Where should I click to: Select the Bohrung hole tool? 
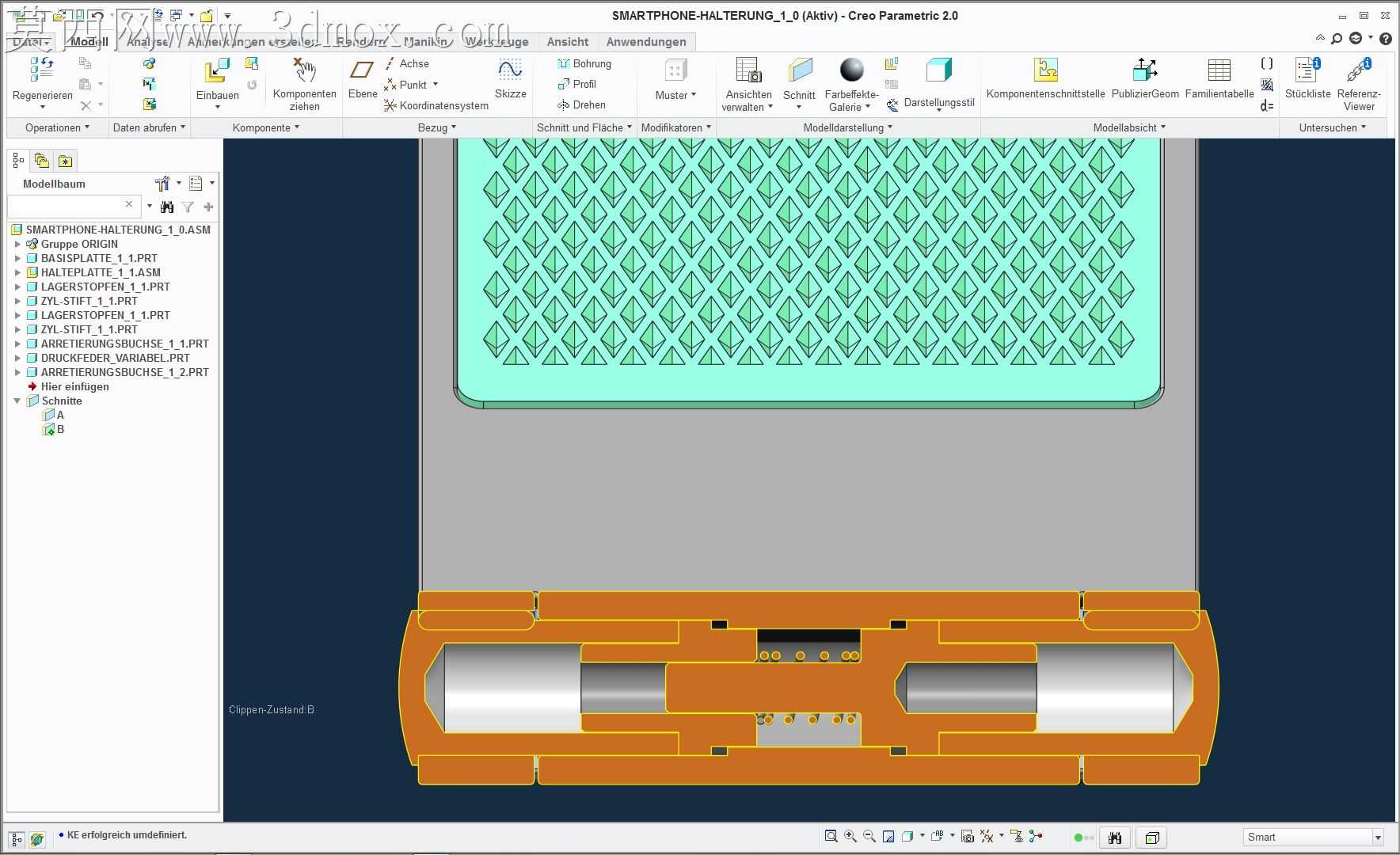click(584, 63)
